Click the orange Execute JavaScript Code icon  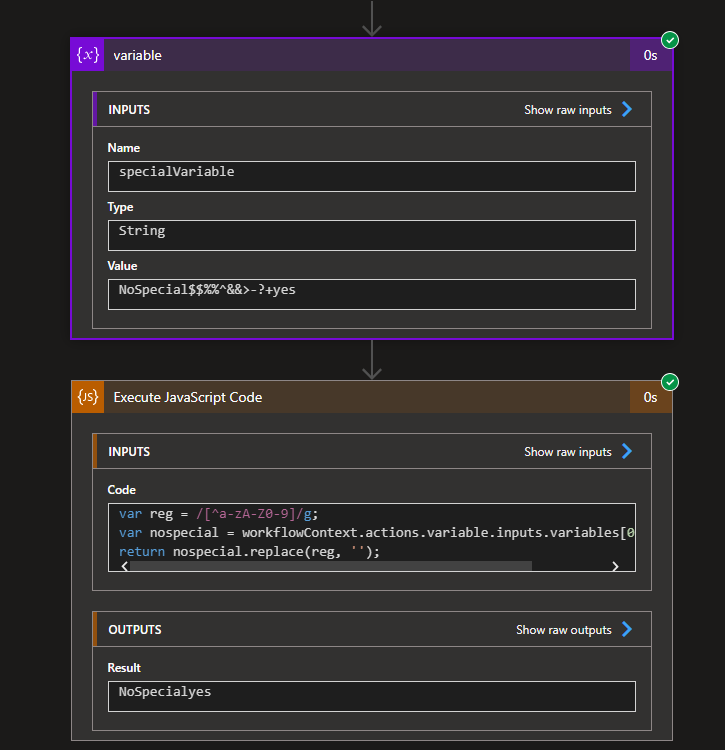pyautogui.click(x=88, y=397)
